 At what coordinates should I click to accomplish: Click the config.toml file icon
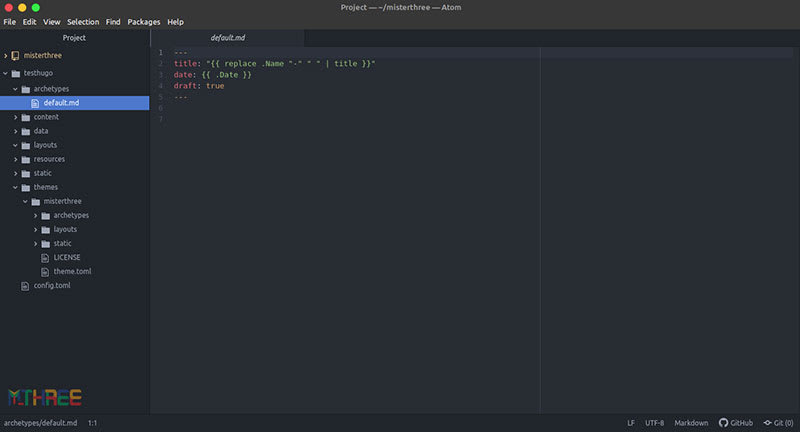[x=24, y=286]
